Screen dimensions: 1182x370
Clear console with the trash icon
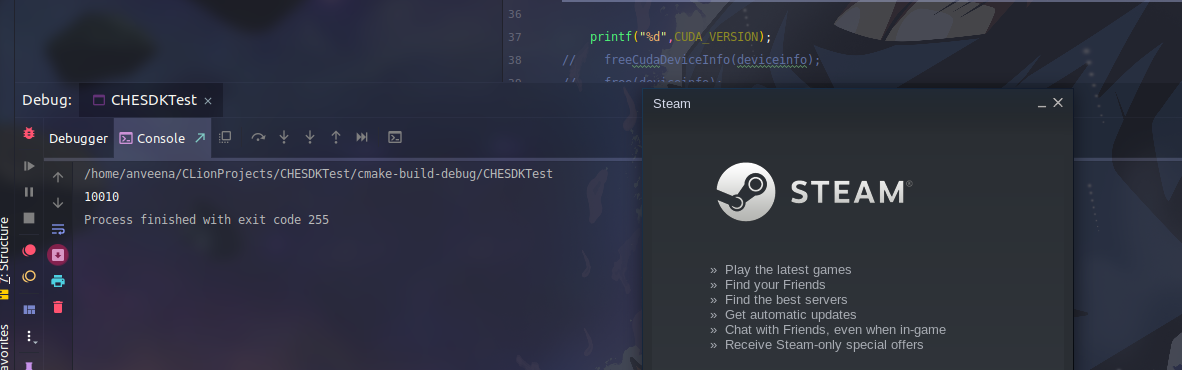(x=58, y=307)
